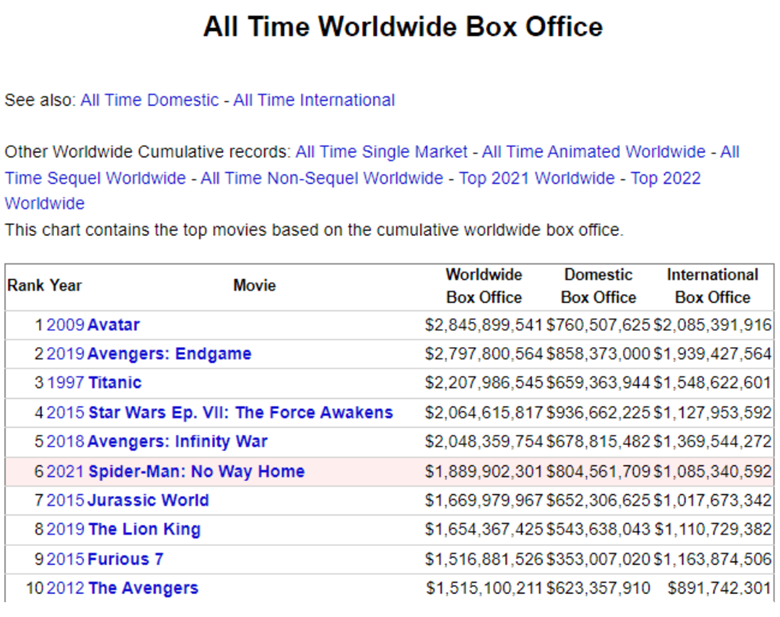Open The Lion King movie page
780x617 pixels.
point(144,529)
